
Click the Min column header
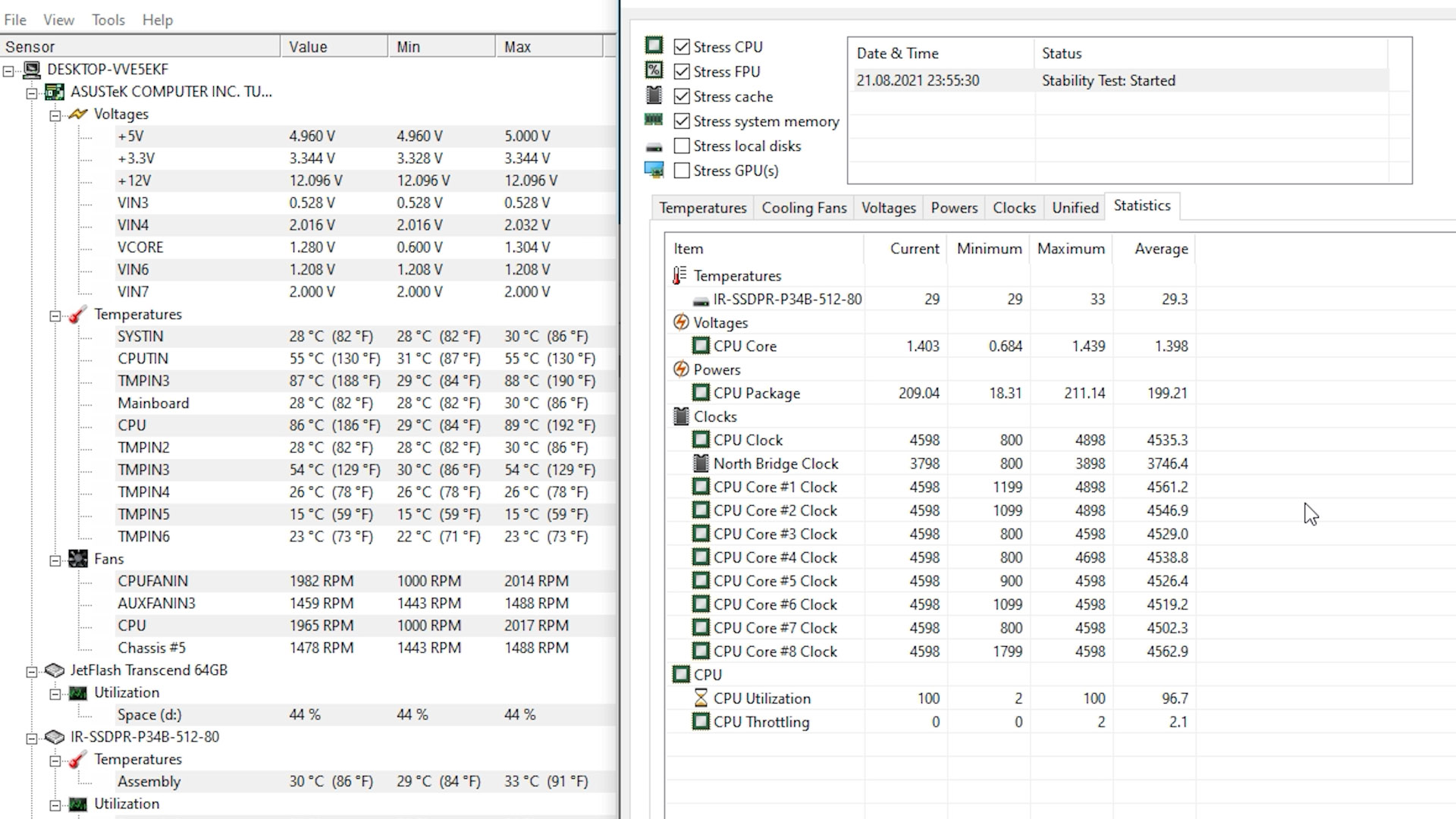(x=442, y=47)
